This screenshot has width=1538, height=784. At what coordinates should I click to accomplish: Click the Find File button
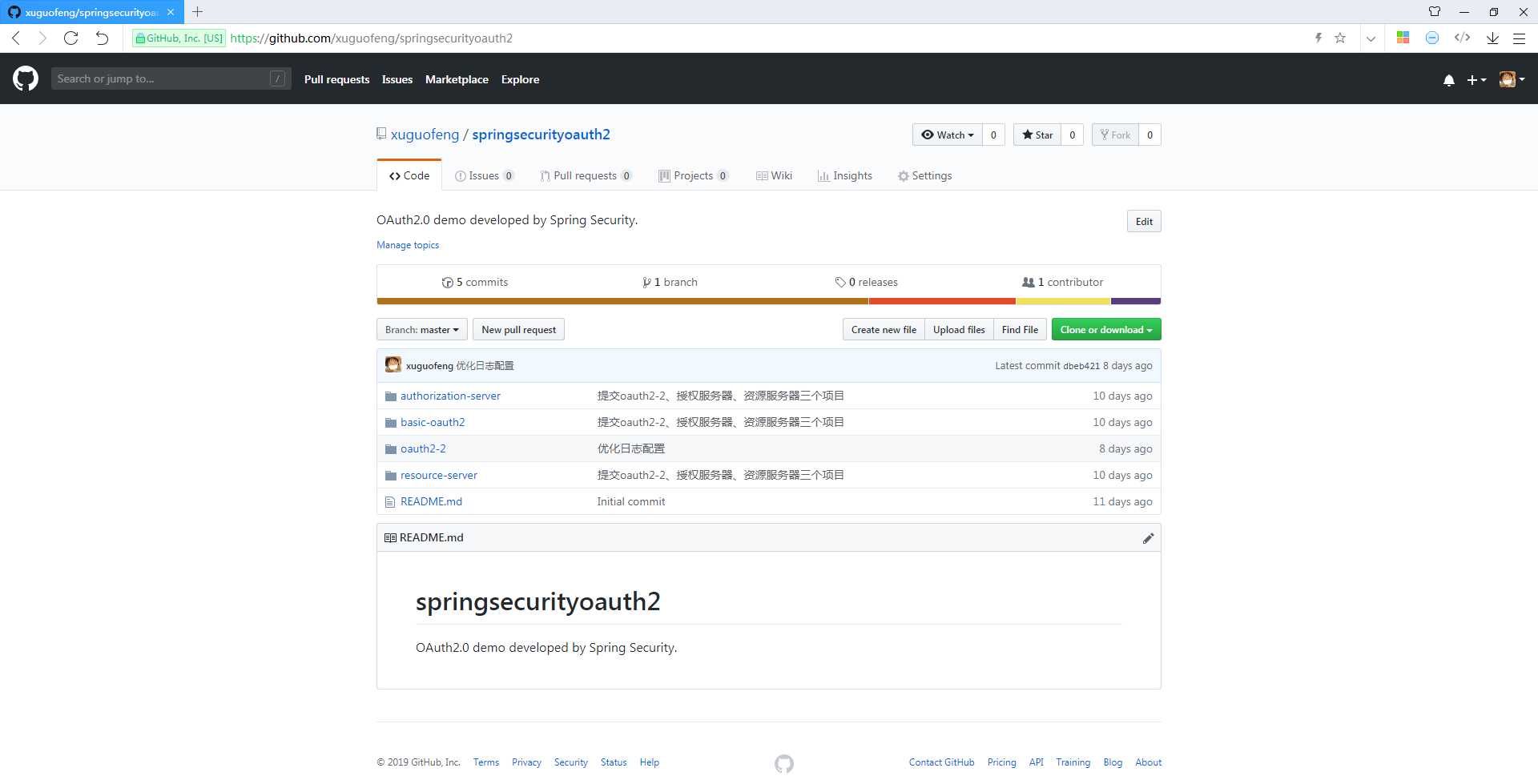[1020, 330]
